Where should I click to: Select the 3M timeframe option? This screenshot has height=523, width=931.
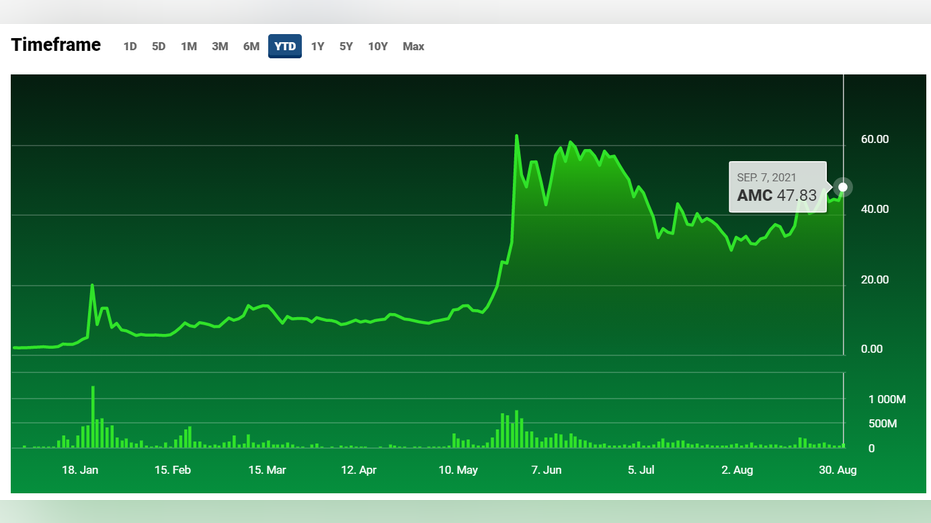220,46
